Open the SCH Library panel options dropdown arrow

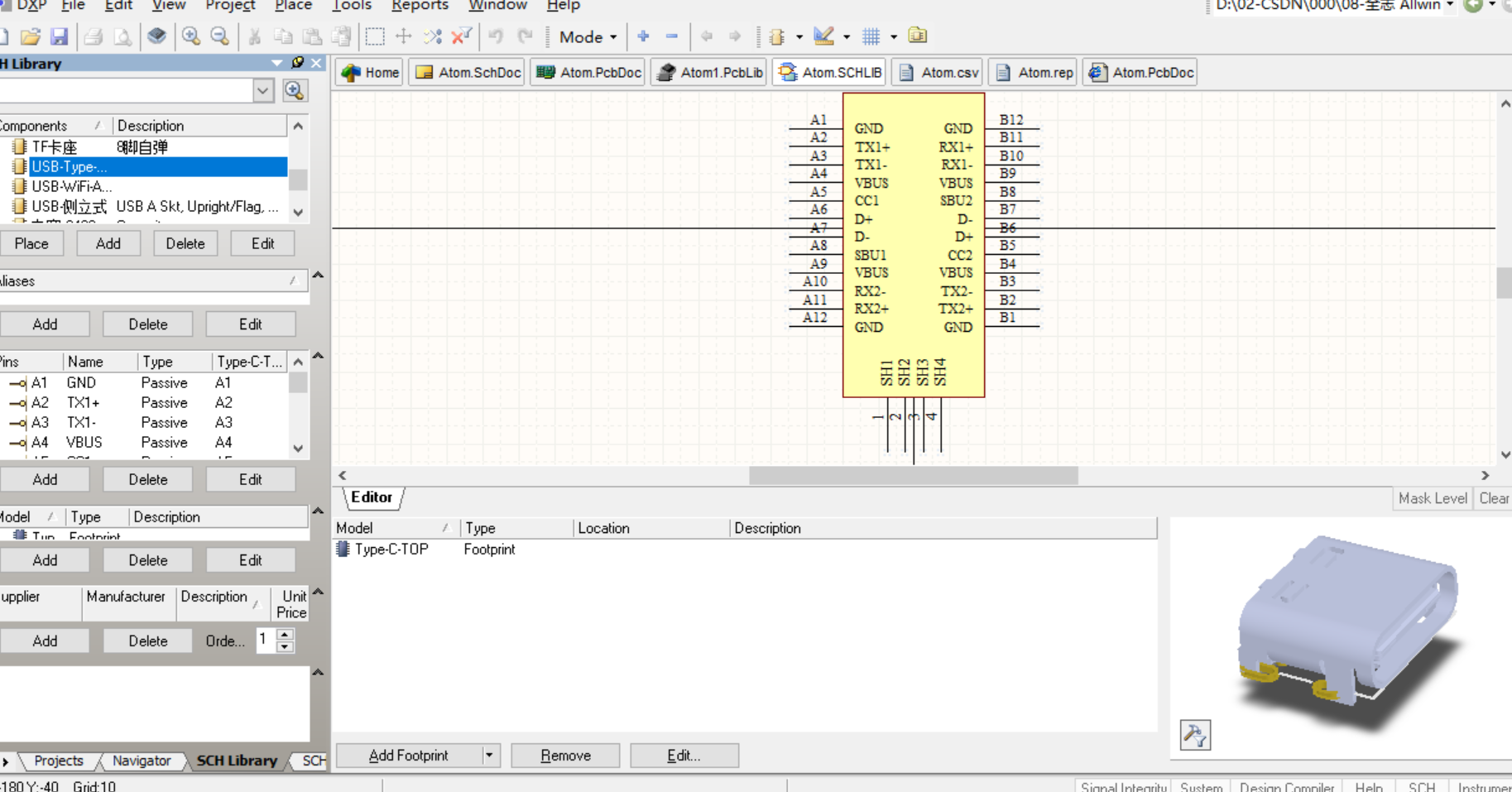tap(277, 63)
